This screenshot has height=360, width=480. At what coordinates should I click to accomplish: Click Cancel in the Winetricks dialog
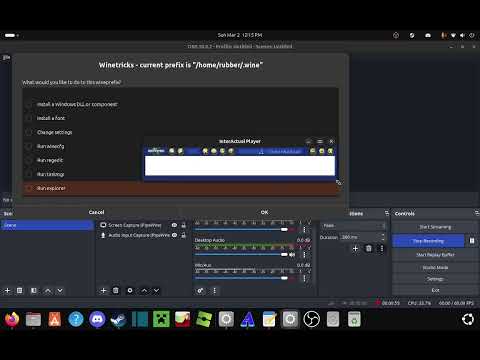click(96, 212)
